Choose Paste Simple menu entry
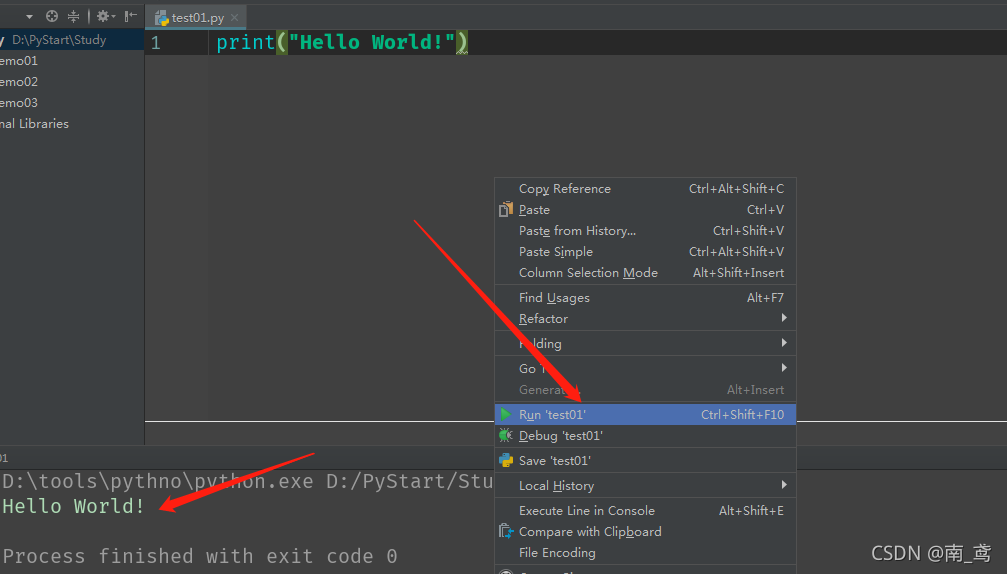Image resolution: width=1007 pixels, height=574 pixels. (x=645, y=252)
